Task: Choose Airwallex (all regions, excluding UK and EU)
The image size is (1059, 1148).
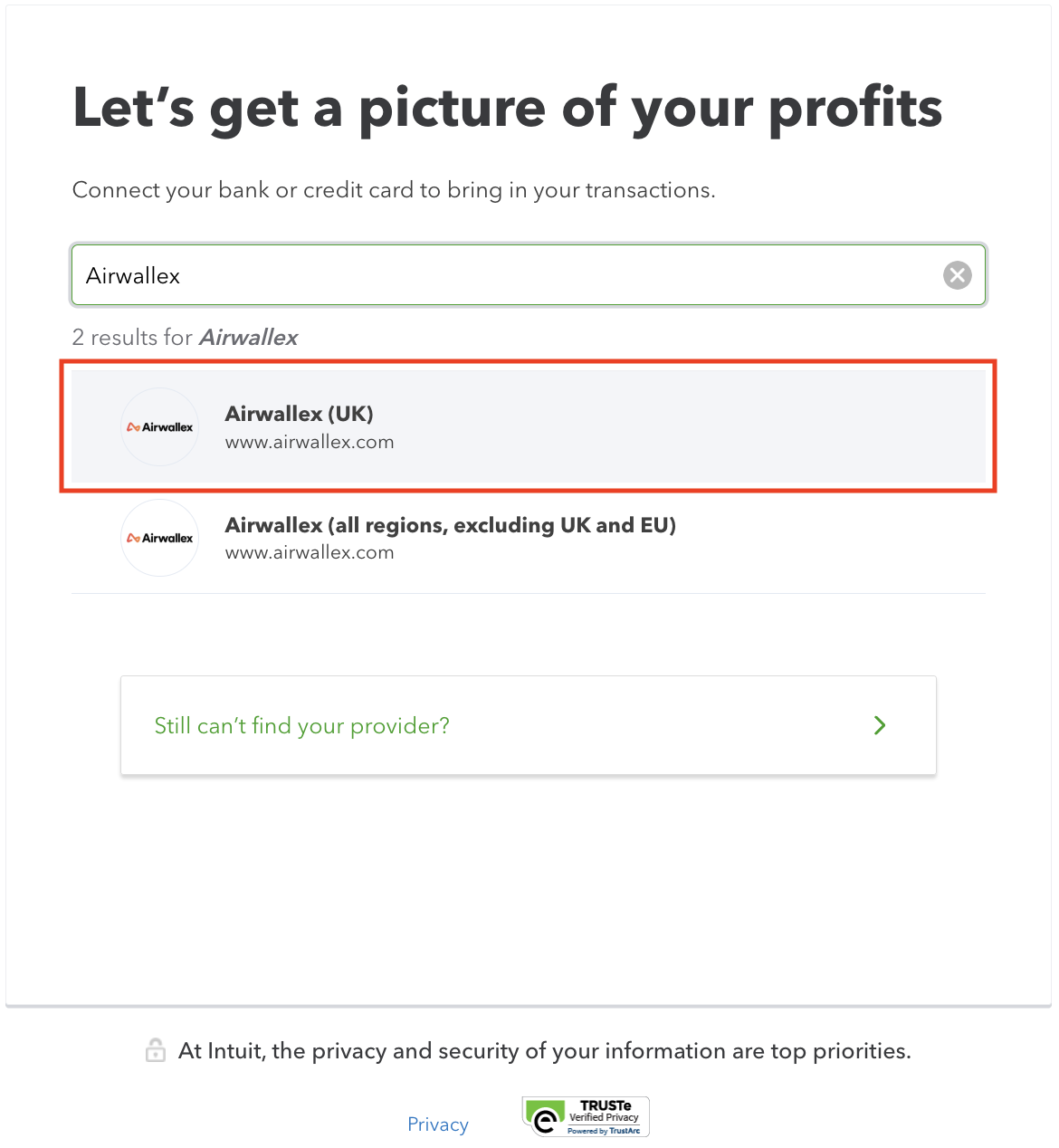Action: click(450, 525)
